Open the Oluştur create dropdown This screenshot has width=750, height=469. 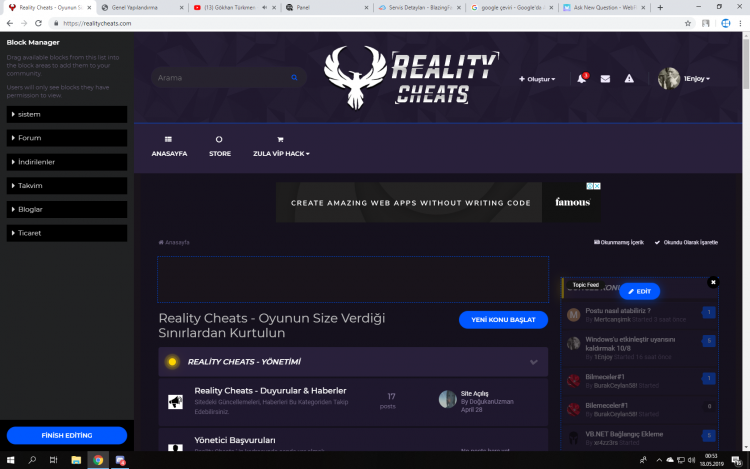(x=537, y=79)
